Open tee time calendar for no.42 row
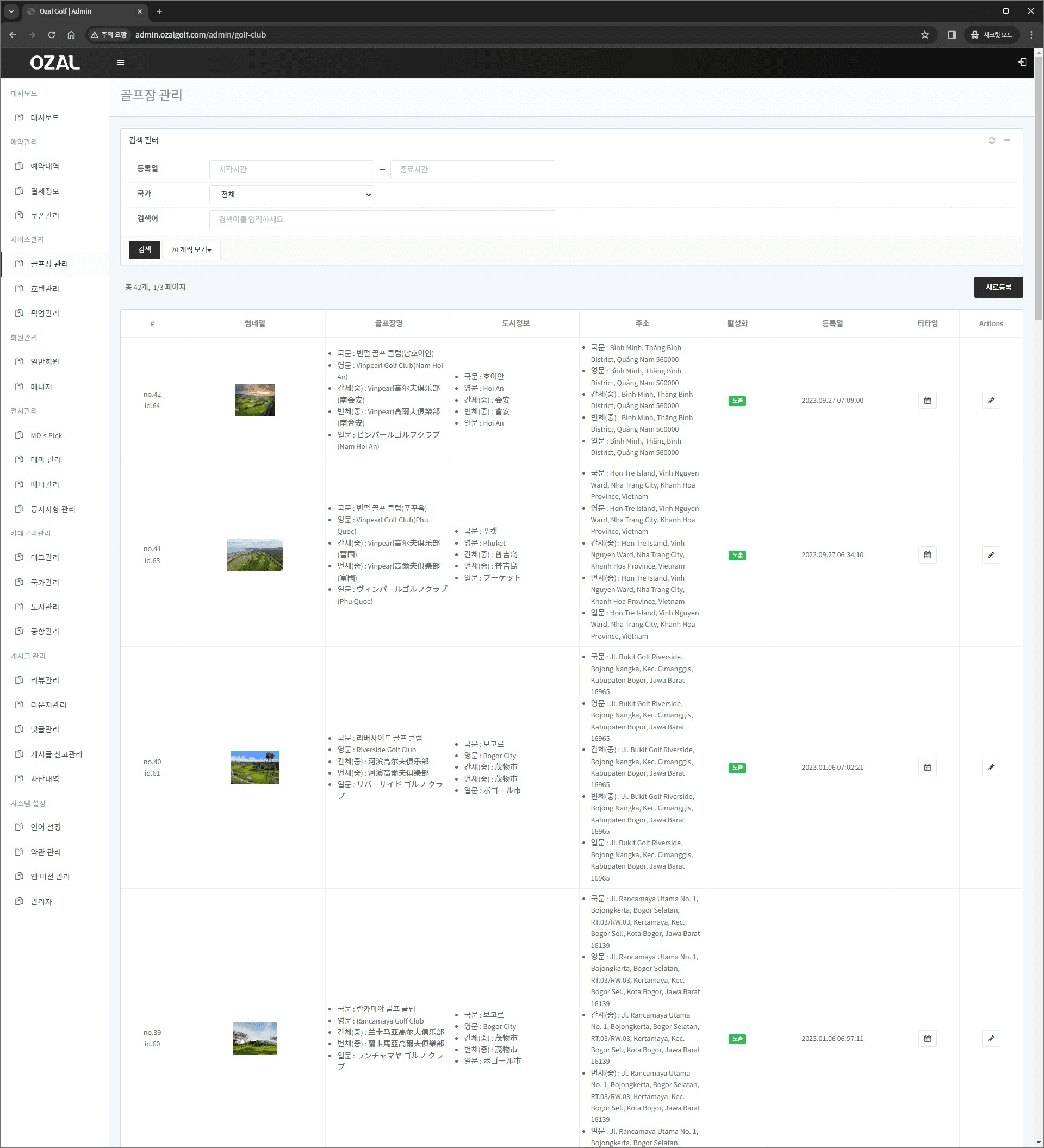The width and height of the screenshot is (1044, 1148). pyautogui.click(x=927, y=400)
